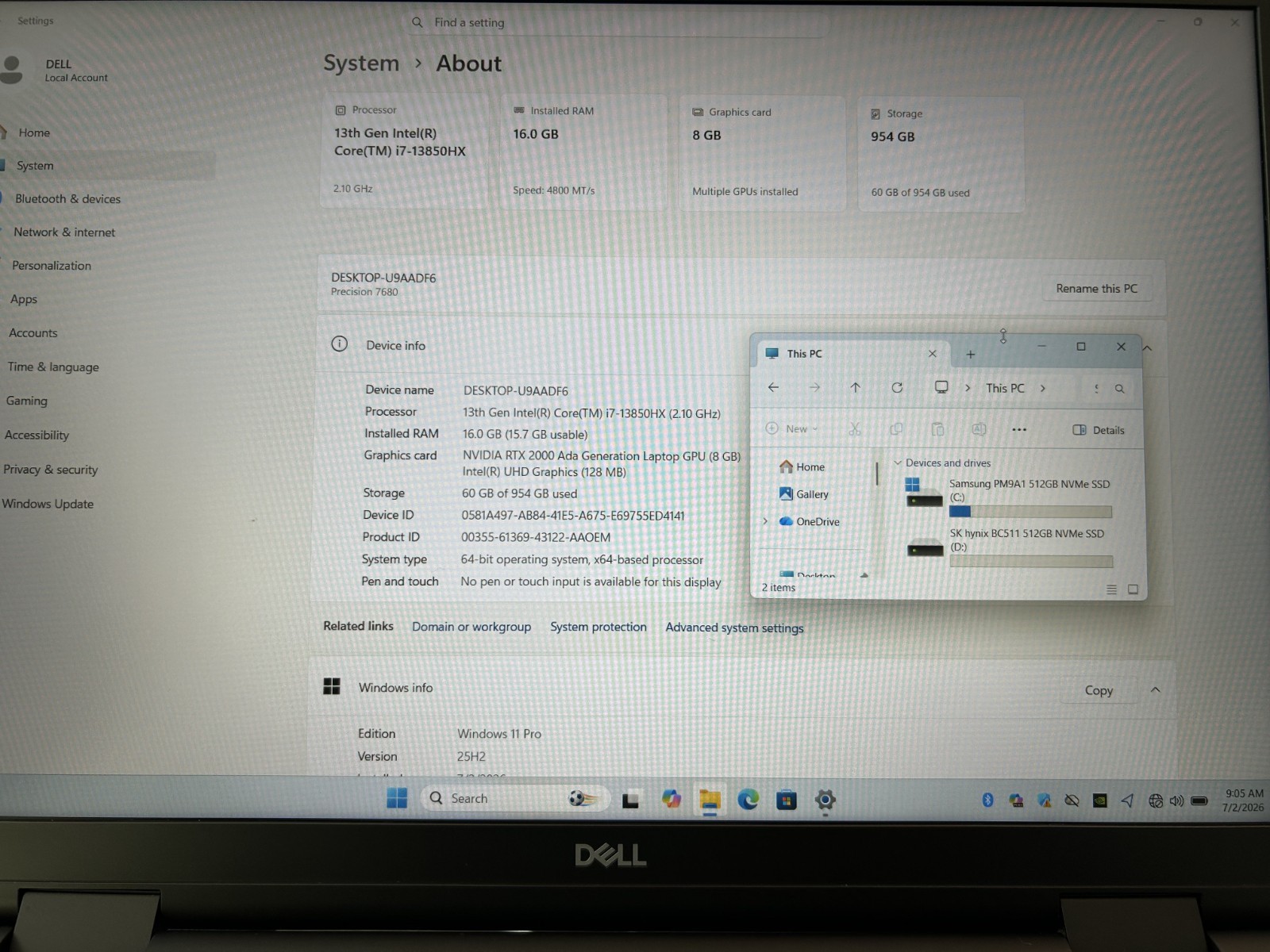Open the New dropdown in File Explorer

click(791, 428)
